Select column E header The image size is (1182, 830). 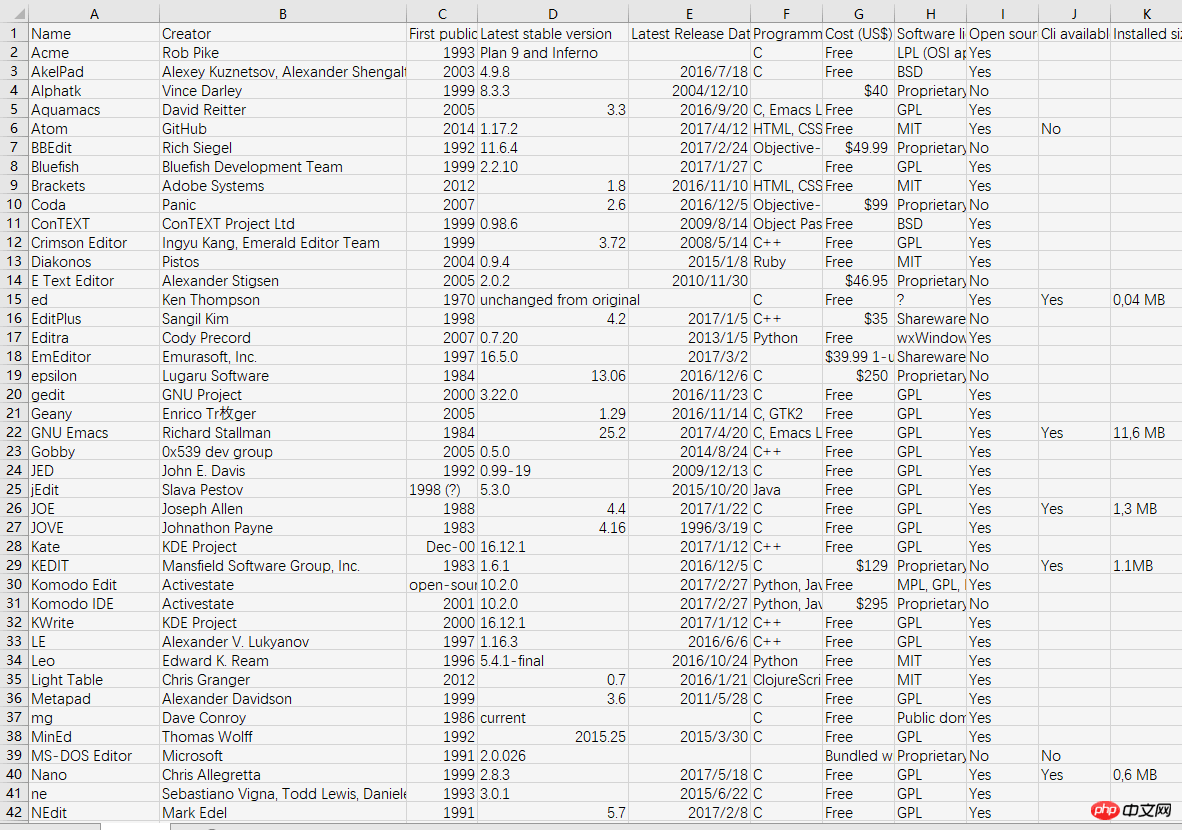689,14
